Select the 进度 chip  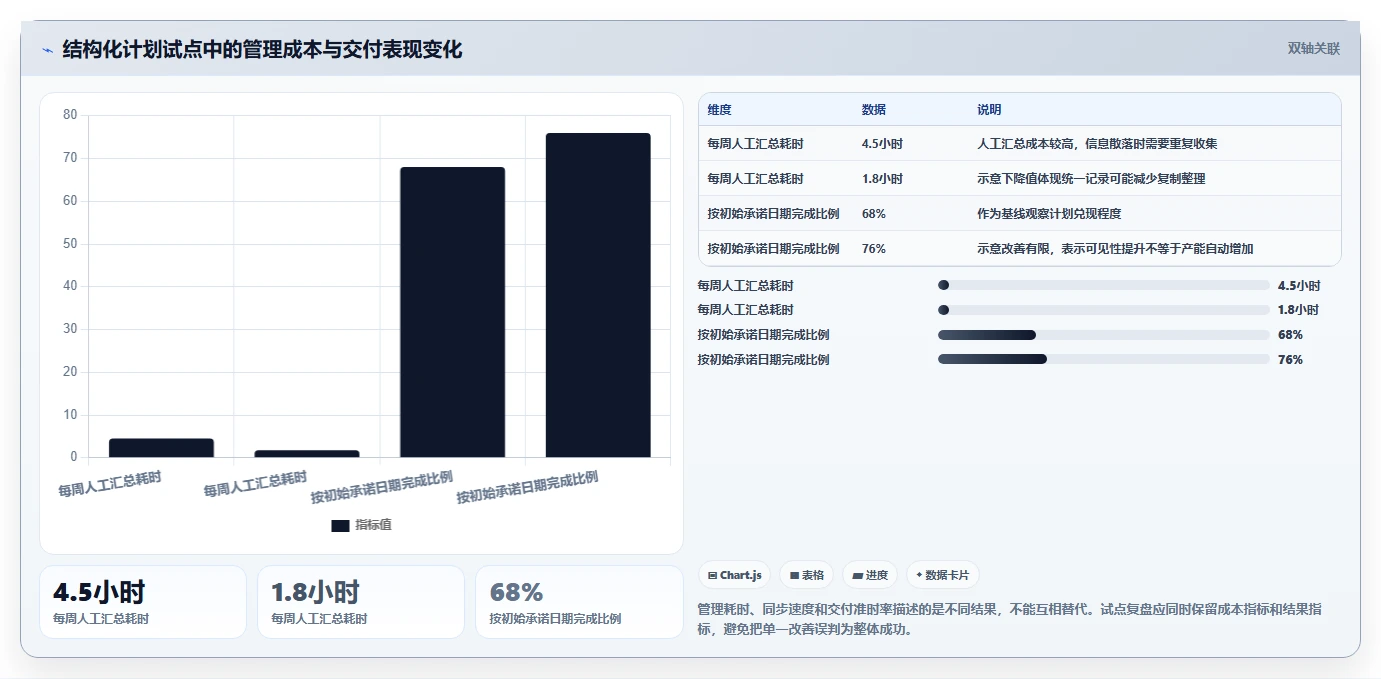(x=870, y=575)
